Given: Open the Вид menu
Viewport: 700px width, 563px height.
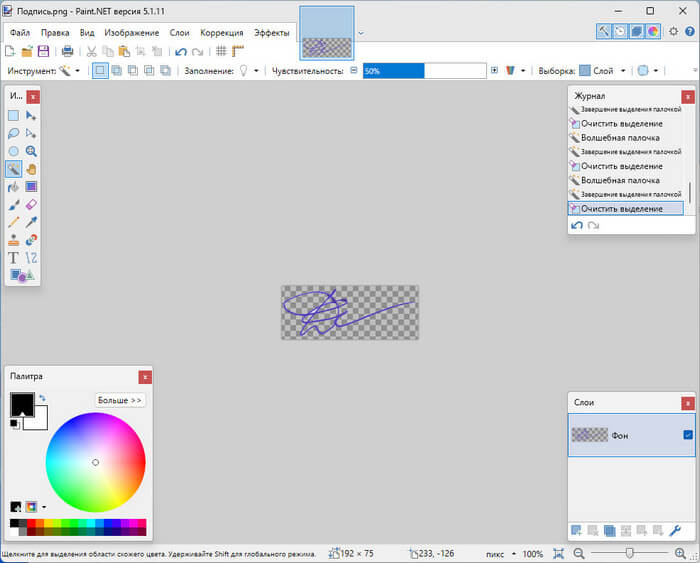Looking at the screenshot, I should pyautogui.click(x=87, y=33).
